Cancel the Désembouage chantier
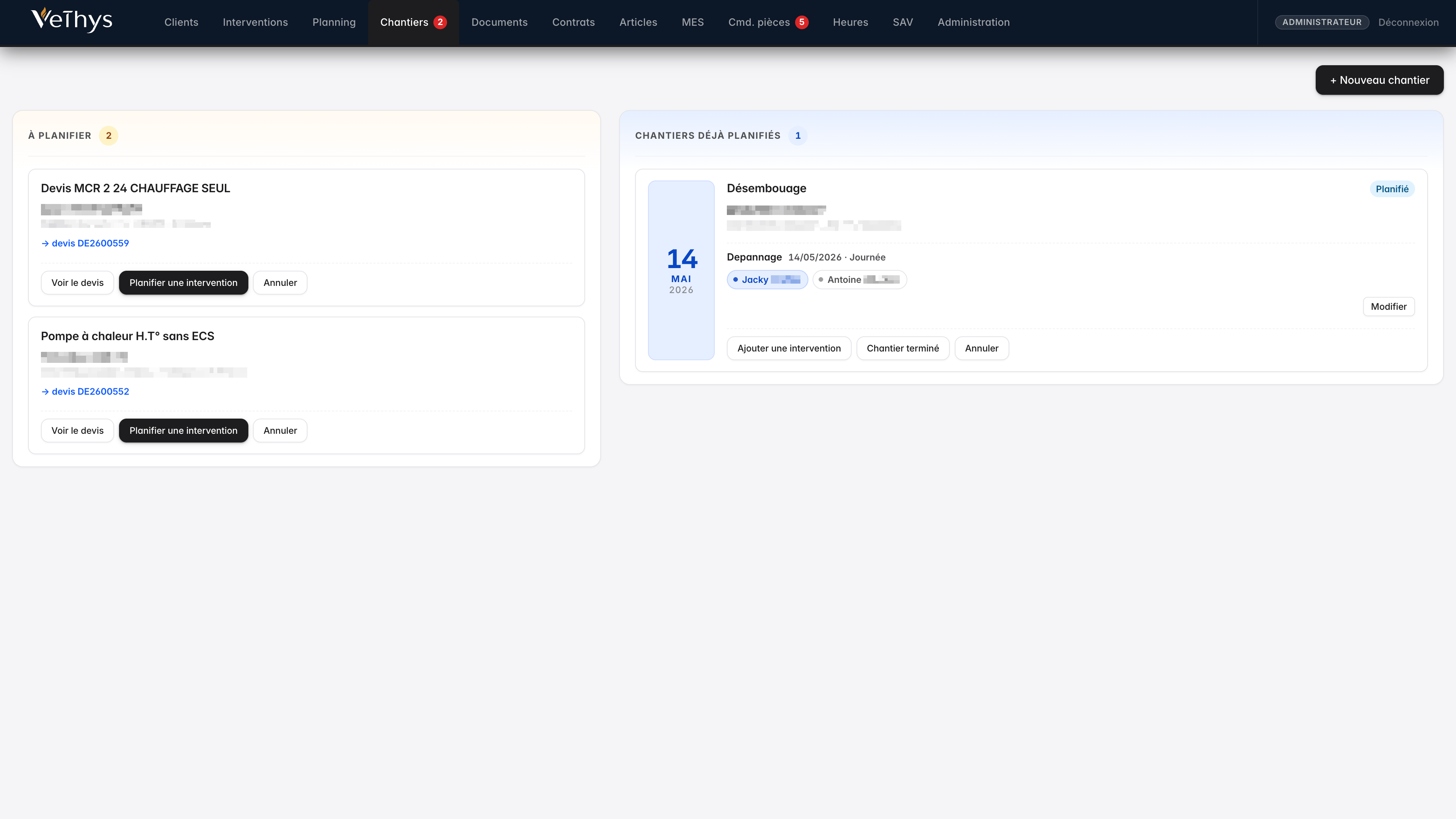This screenshot has width=1456, height=819. click(x=982, y=348)
